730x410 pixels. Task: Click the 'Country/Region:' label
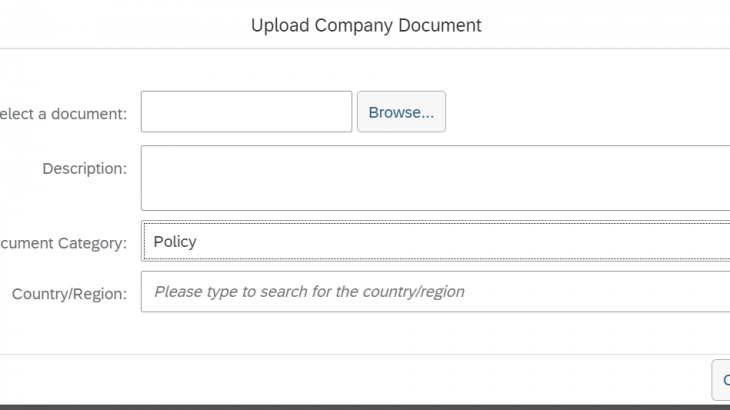(69, 293)
